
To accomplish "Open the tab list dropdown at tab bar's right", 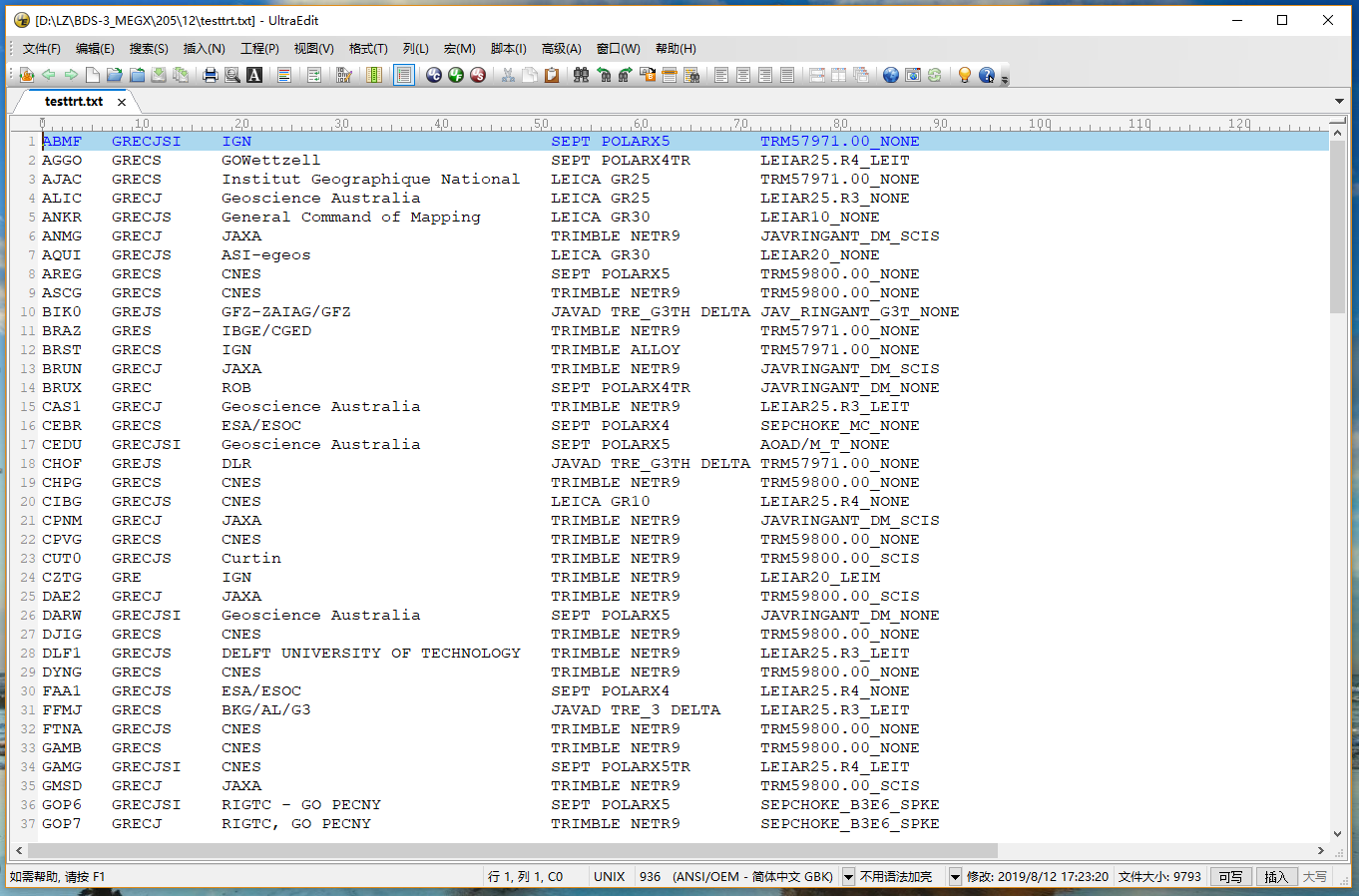I will [x=1341, y=101].
